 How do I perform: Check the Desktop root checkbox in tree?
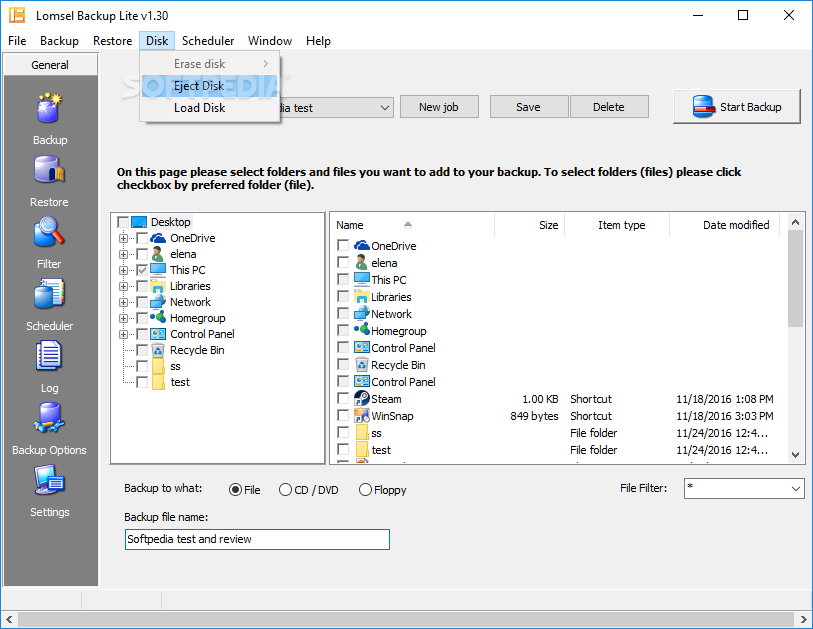(123, 222)
